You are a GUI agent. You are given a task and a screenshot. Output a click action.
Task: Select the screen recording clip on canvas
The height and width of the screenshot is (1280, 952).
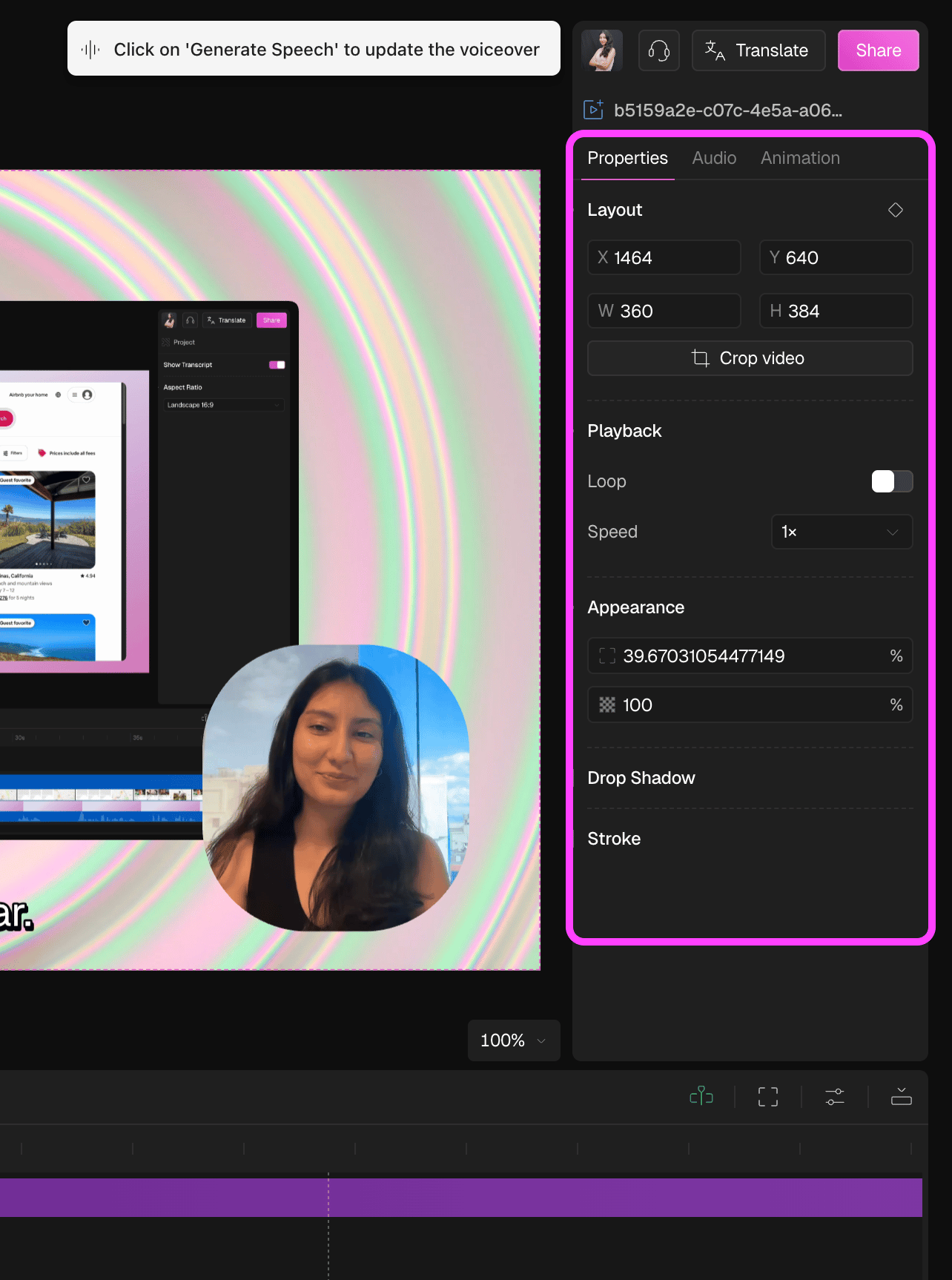coord(149,570)
